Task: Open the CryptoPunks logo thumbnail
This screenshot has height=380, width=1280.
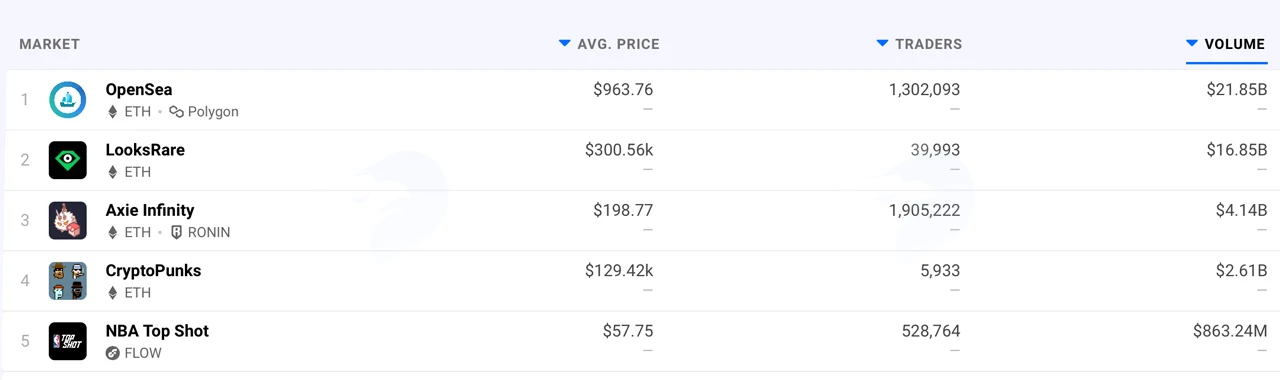Action: (68, 281)
